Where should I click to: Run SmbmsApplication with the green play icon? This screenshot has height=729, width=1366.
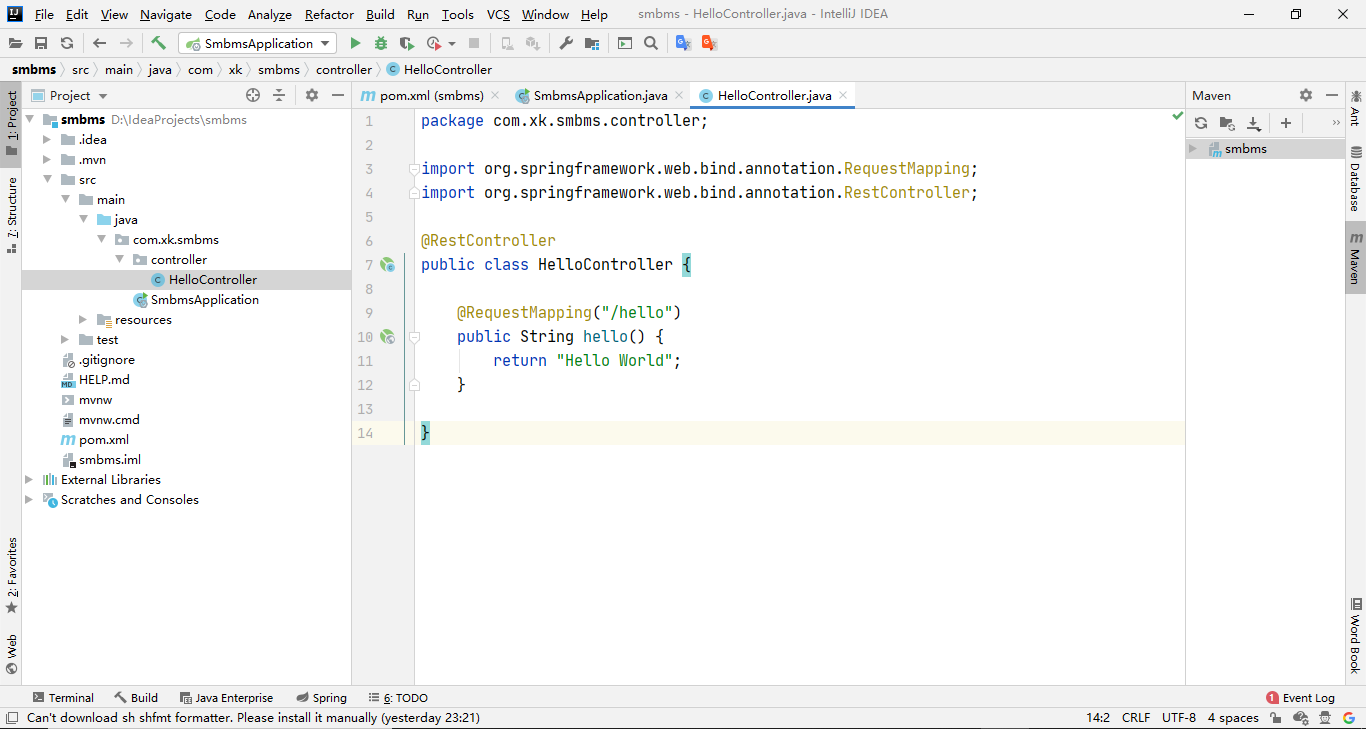[x=355, y=43]
